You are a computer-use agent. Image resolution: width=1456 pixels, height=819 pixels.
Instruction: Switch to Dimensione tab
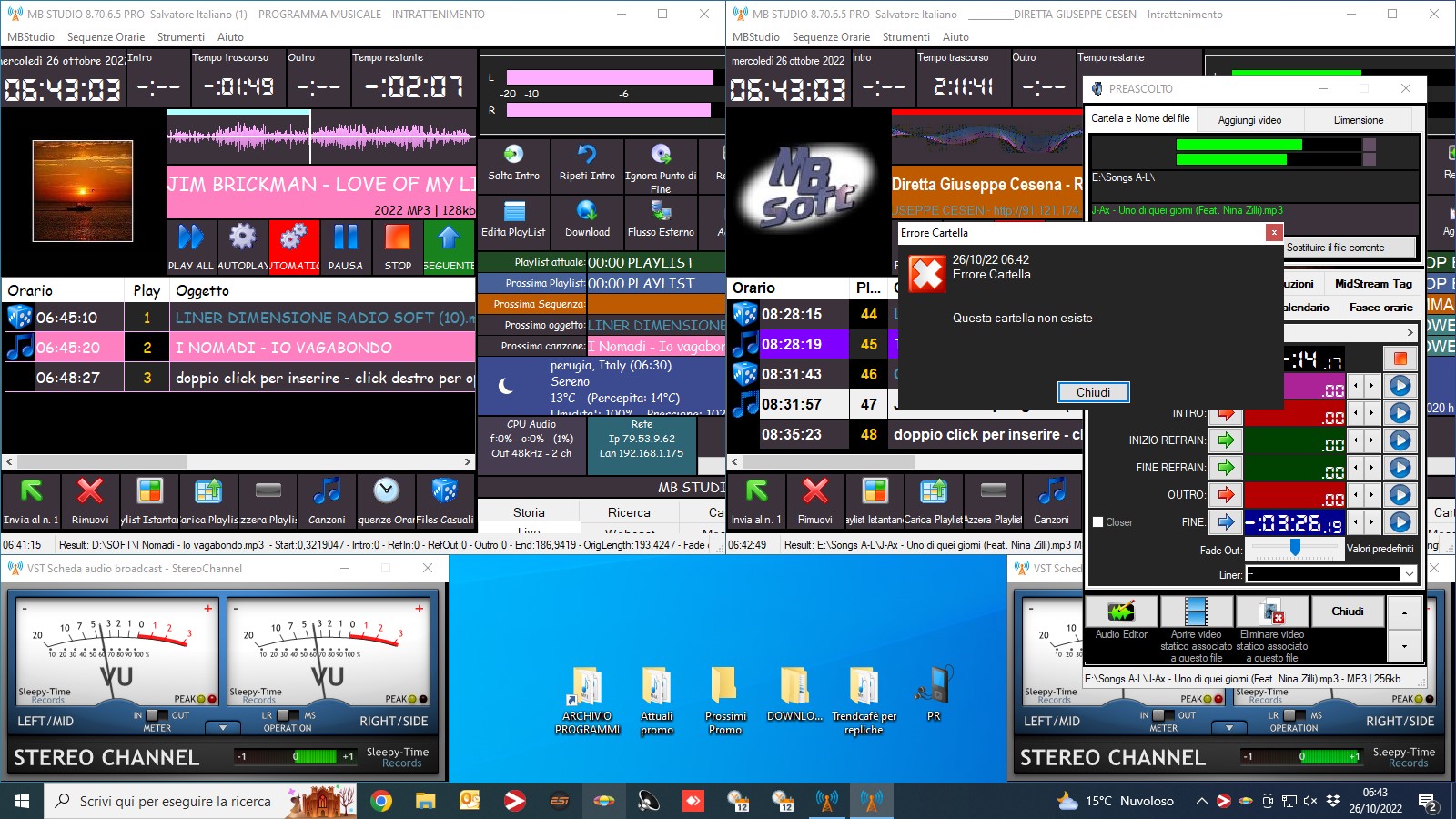pyautogui.click(x=1358, y=120)
